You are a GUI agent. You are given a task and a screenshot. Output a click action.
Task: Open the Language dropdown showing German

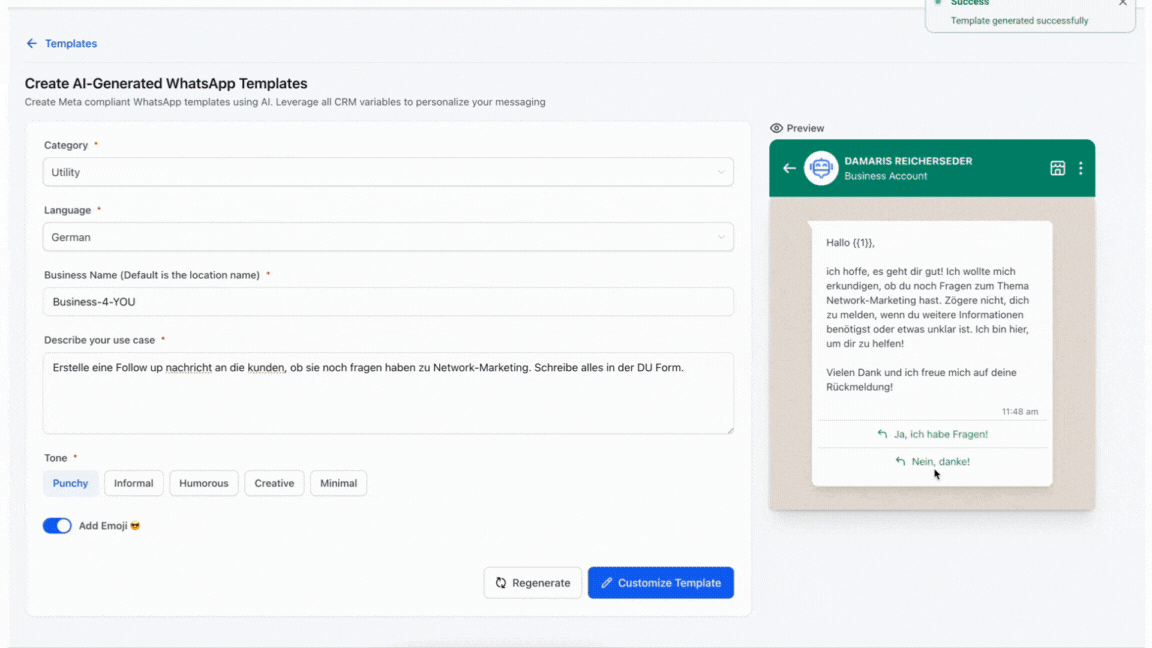coord(387,237)
